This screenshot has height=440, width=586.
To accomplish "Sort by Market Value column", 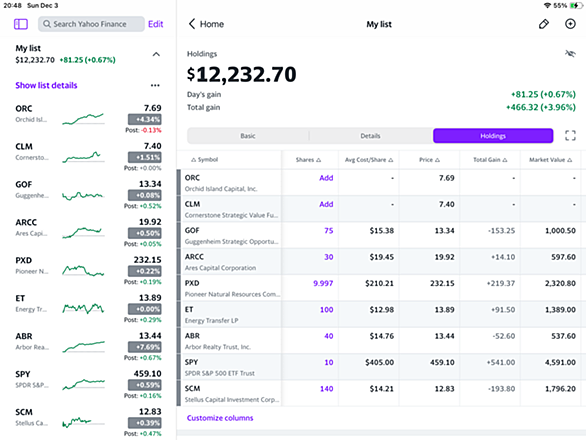I will [x=550, y=160].
